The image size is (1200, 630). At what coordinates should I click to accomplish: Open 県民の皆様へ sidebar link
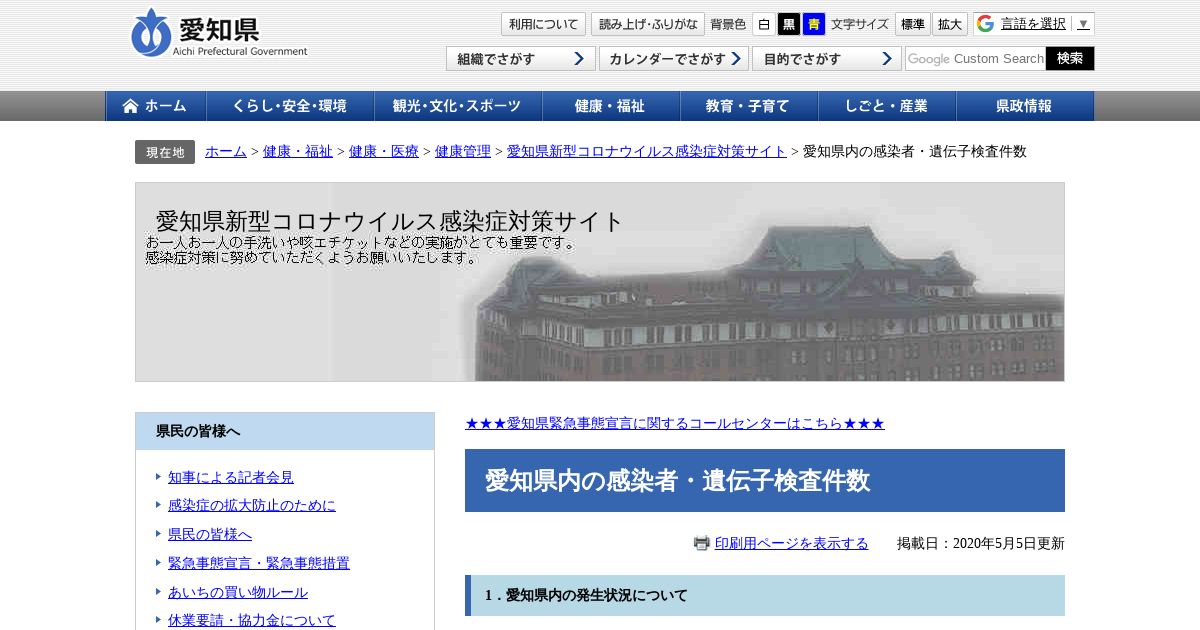click(210, 534)
